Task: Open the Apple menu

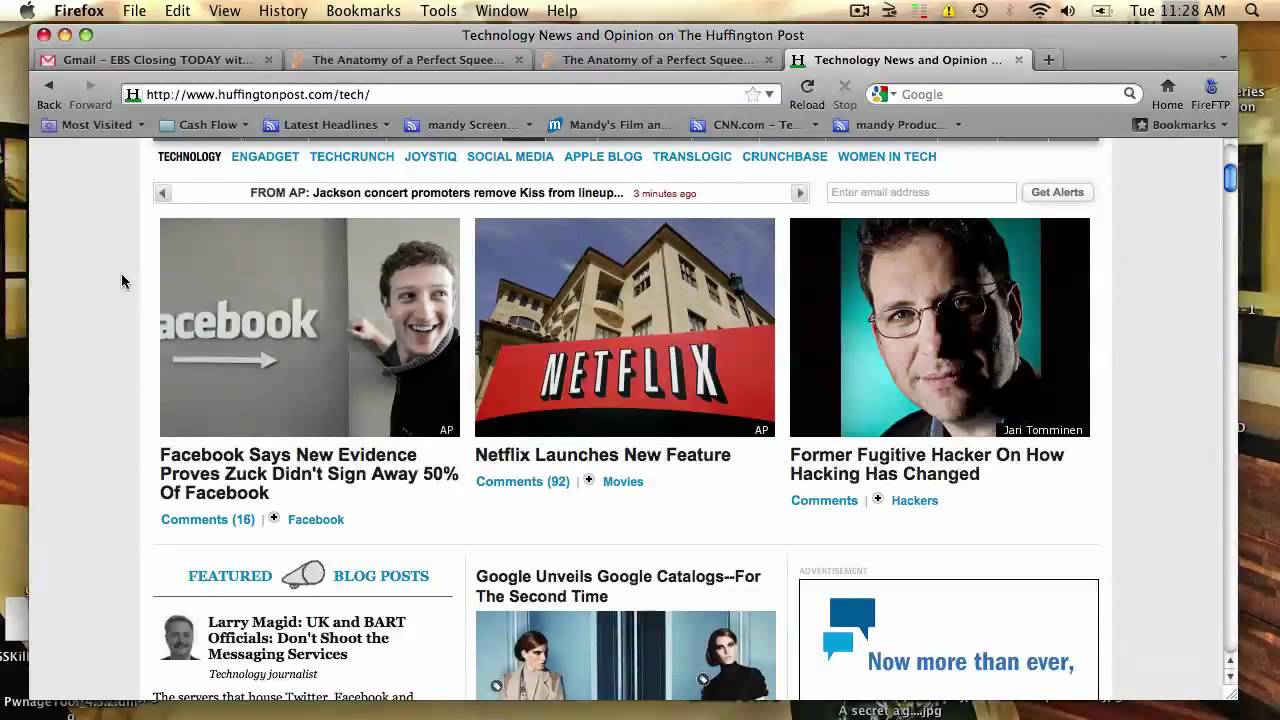Action: (x=27, y=11)
